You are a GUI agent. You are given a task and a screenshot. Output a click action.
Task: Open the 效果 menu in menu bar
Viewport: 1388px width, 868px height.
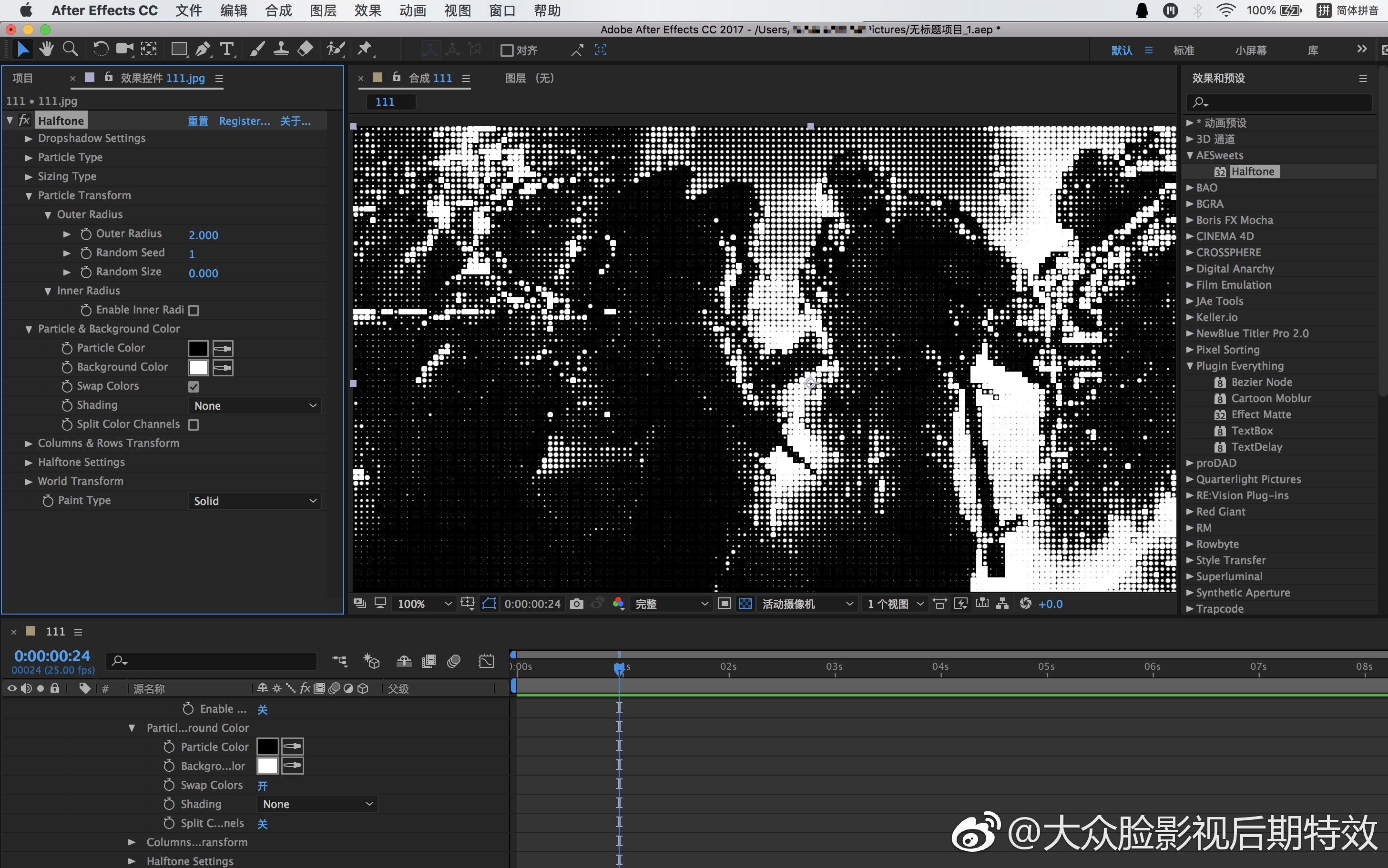(x=367, y=10)
